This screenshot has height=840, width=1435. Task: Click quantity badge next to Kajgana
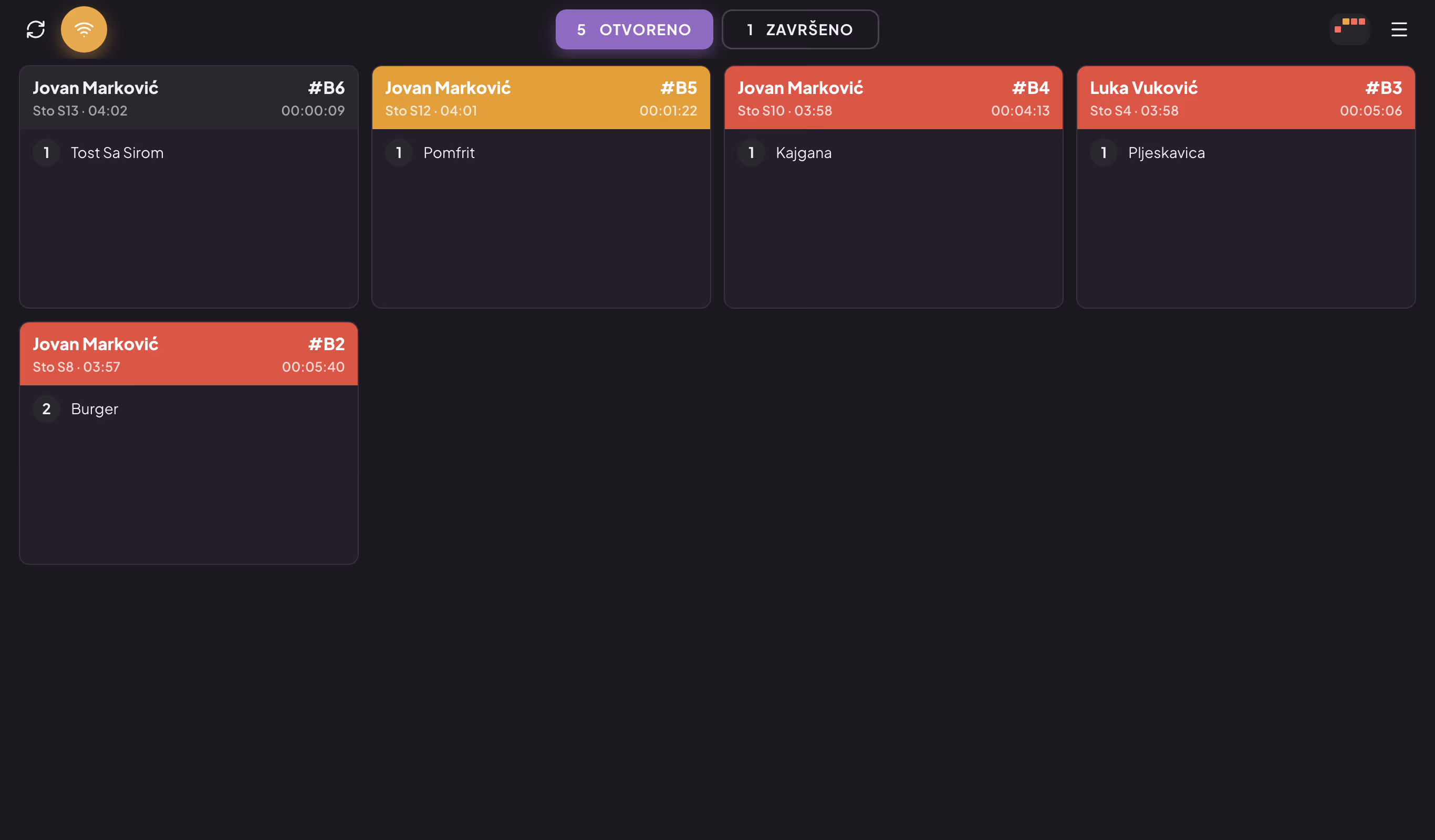[x=751, y=153]
